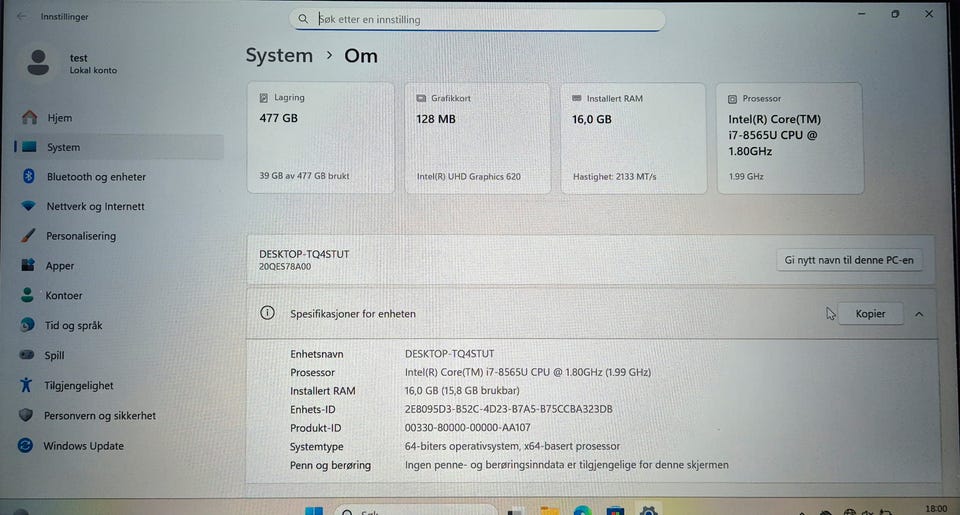Click the person icon beside Kontoer
This screenshot has width=960, height=515.
[x=27, y=295]
